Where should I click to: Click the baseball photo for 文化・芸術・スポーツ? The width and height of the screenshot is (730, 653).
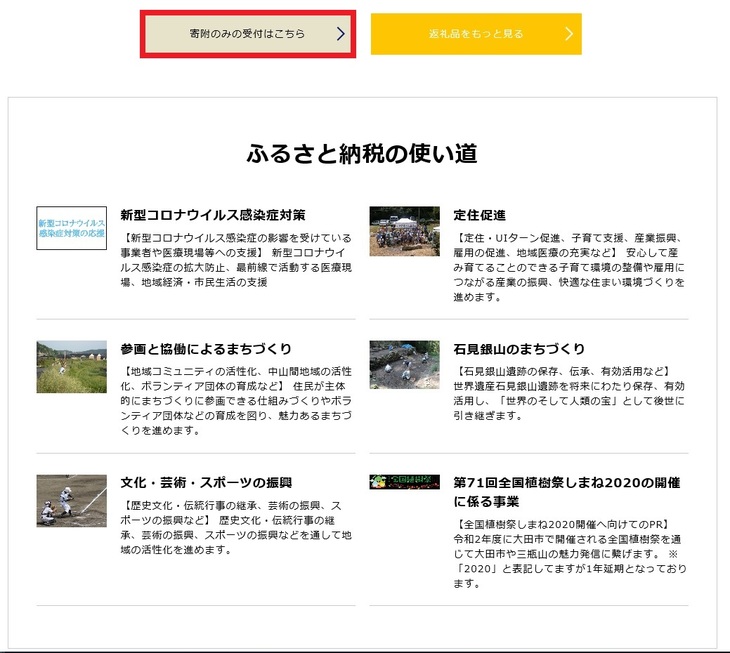(x=71, y=500)
